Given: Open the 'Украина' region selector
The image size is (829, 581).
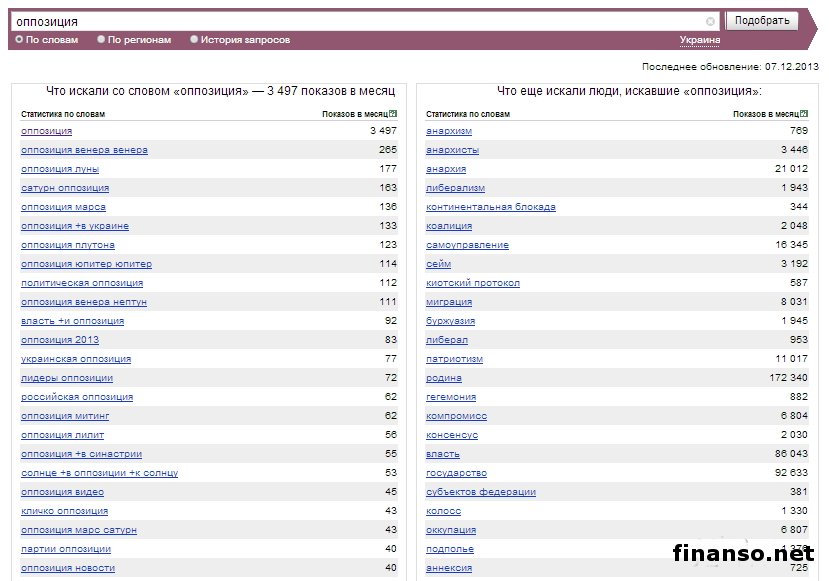Looking at the screenshot, I should (x=699, y=40).
